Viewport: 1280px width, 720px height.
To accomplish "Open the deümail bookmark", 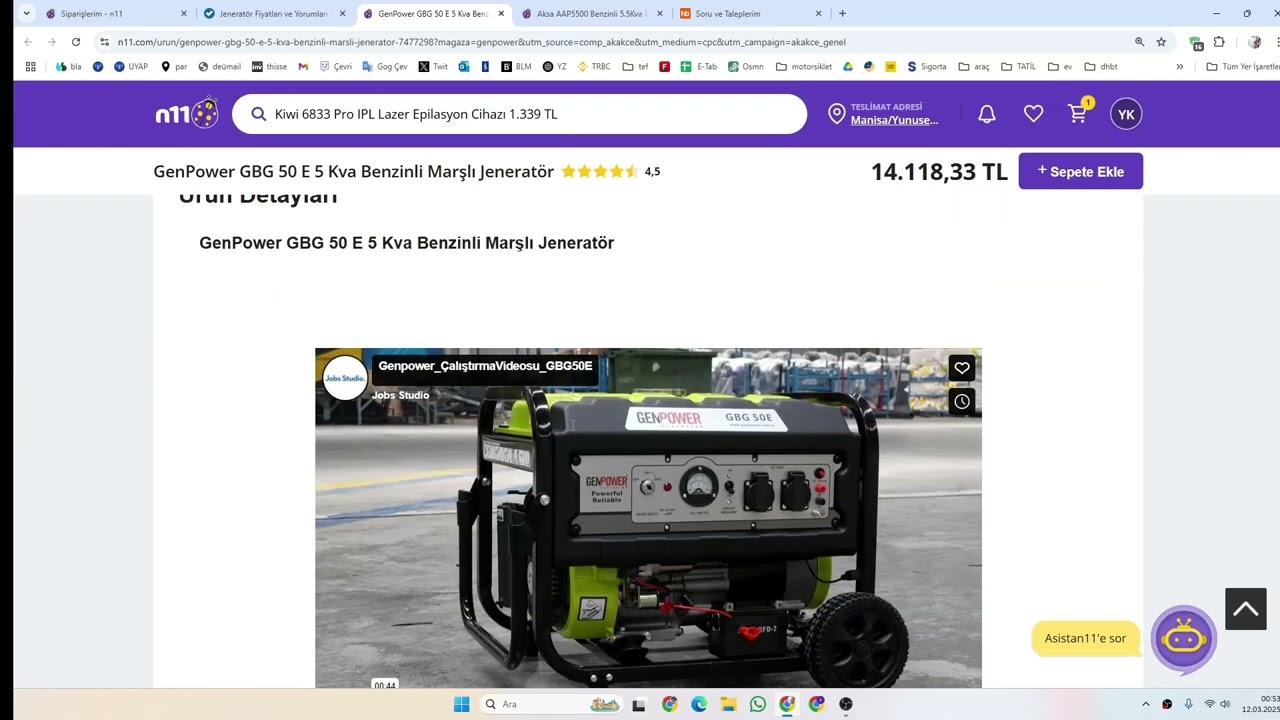I will (220, 67).
